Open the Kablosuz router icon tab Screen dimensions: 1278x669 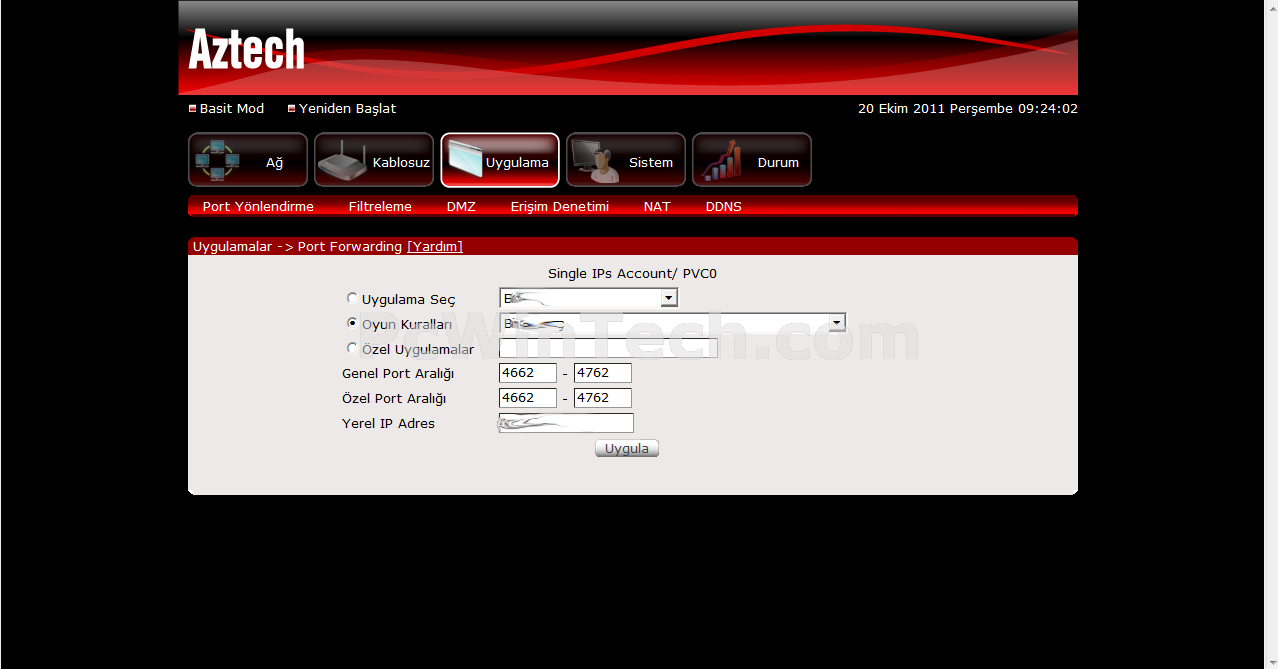(x=374, y=160)
